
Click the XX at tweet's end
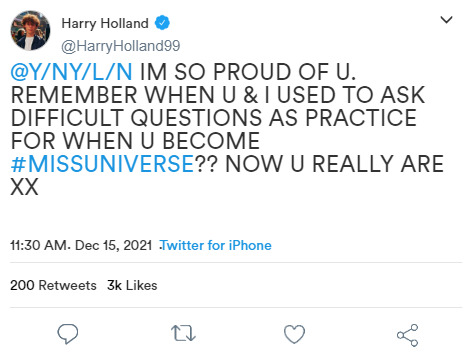[24, 187]
